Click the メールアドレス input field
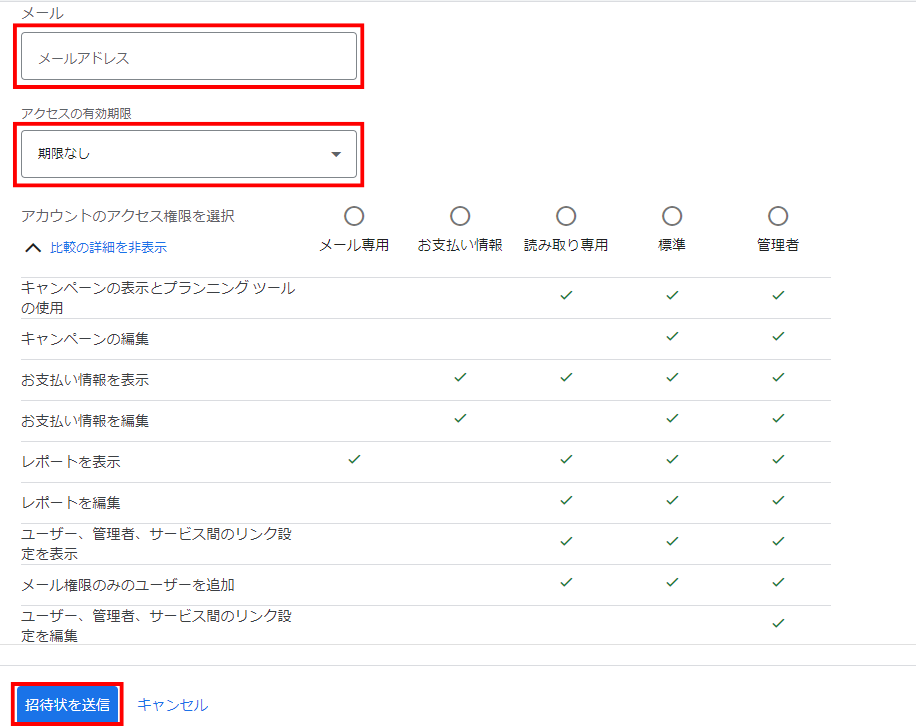 click(189, 56)
